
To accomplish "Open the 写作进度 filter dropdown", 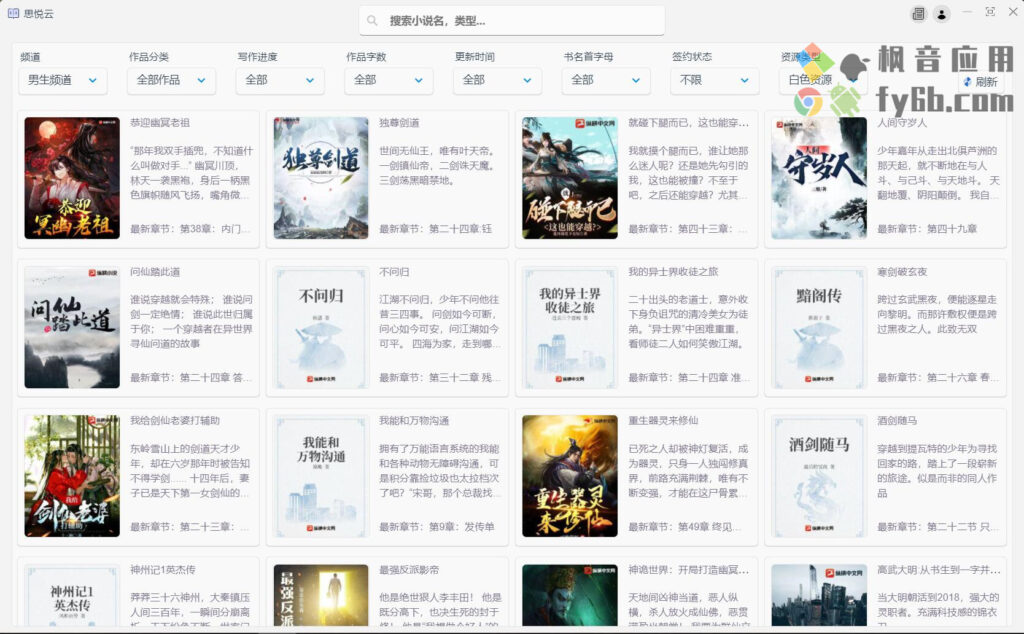I will point(280,80).
